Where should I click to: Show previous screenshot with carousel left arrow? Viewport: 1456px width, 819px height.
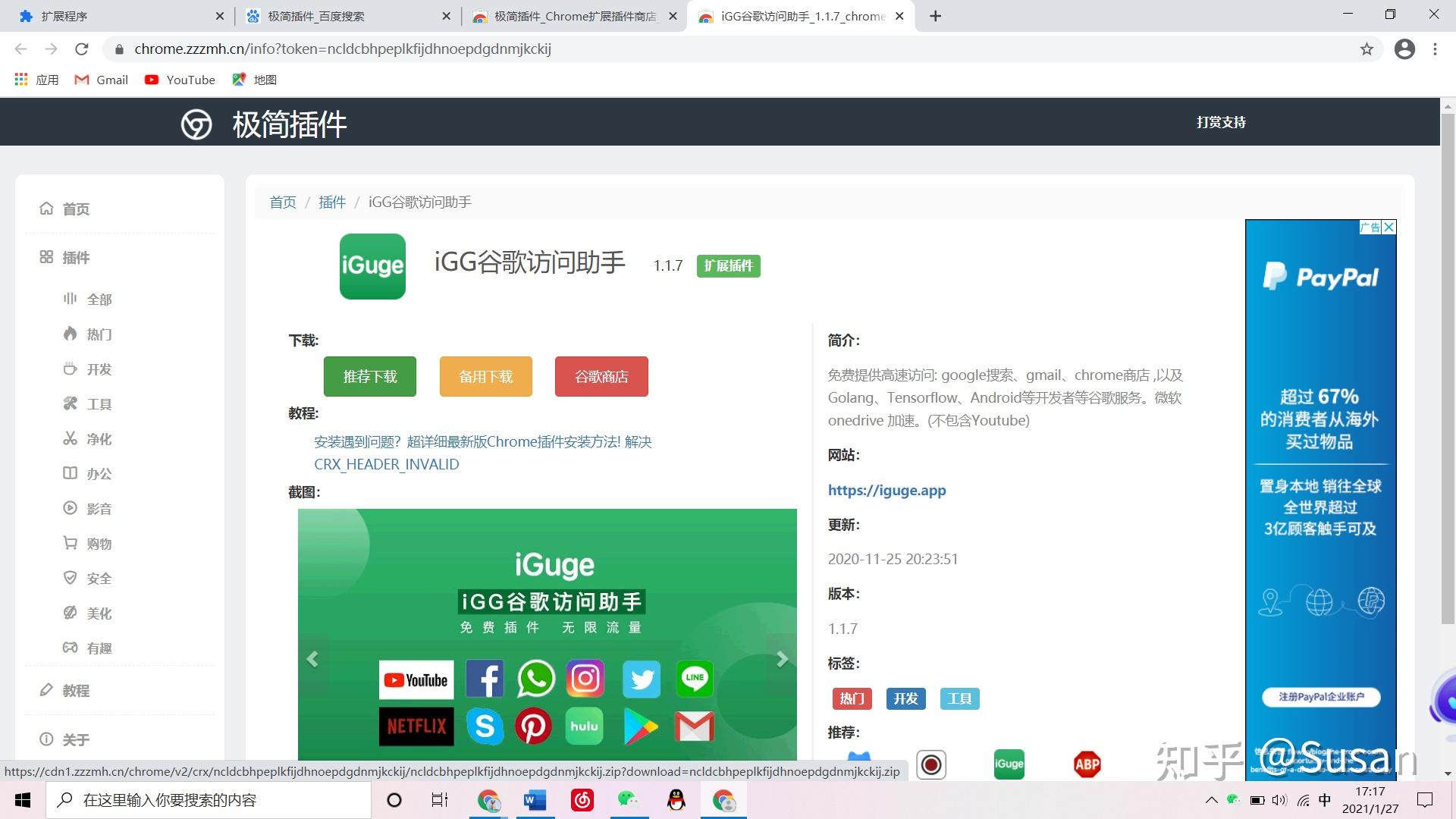tap(312, 660)
